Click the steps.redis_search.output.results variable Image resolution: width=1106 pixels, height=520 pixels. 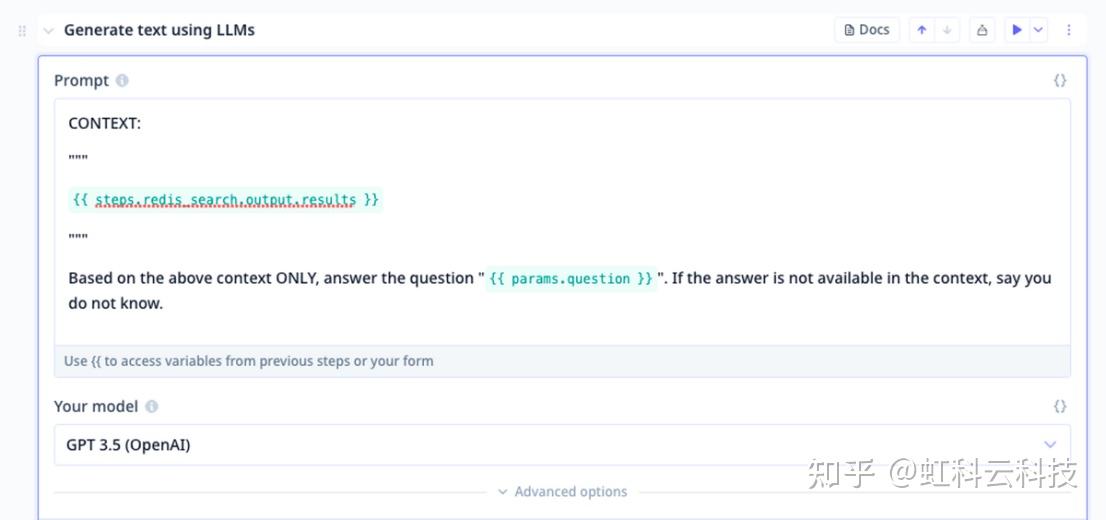pyautogui.click(x=225, y=200)
